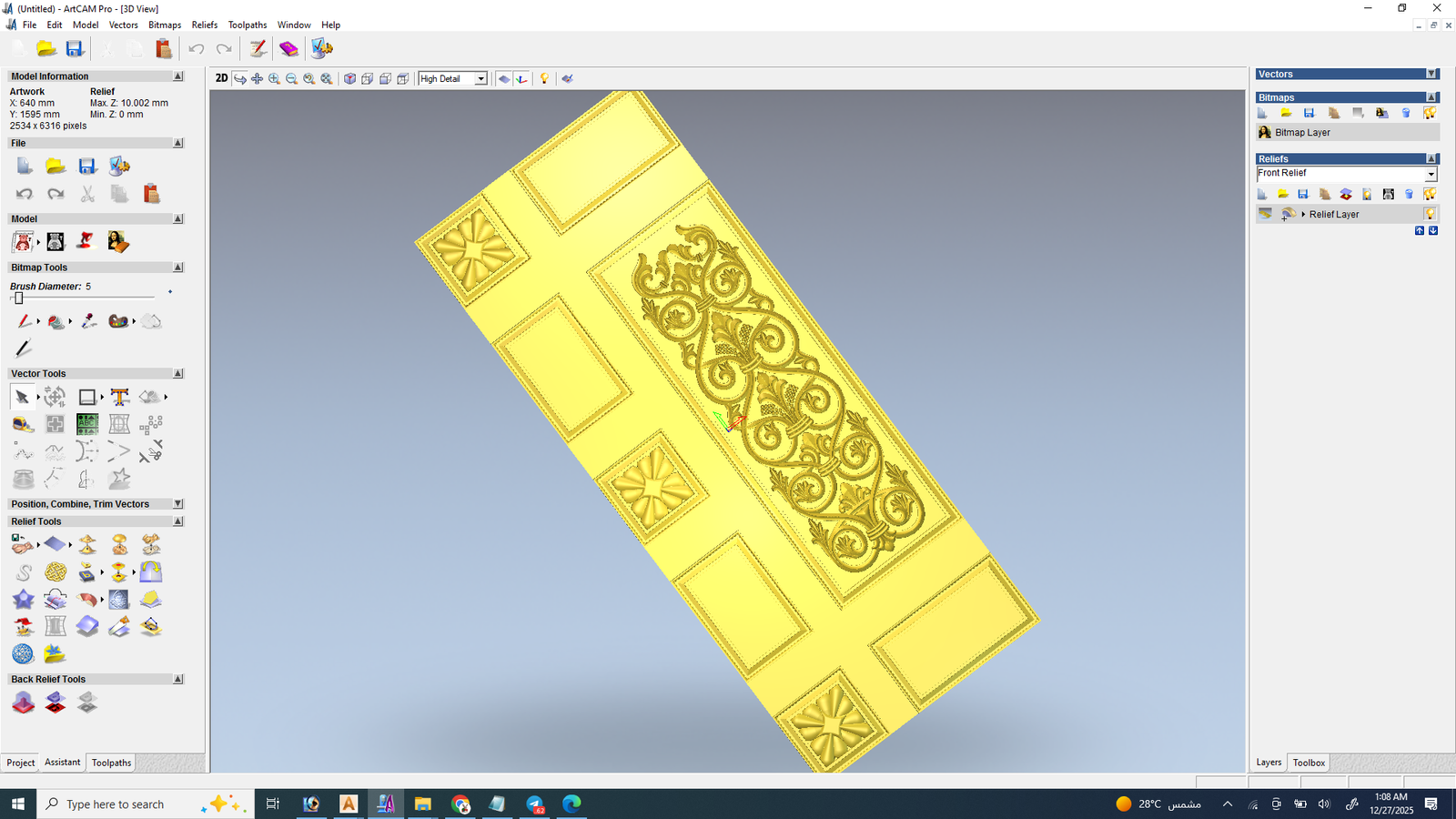Click the Smoothing relief tool star icon

click(x=23, y=600)
